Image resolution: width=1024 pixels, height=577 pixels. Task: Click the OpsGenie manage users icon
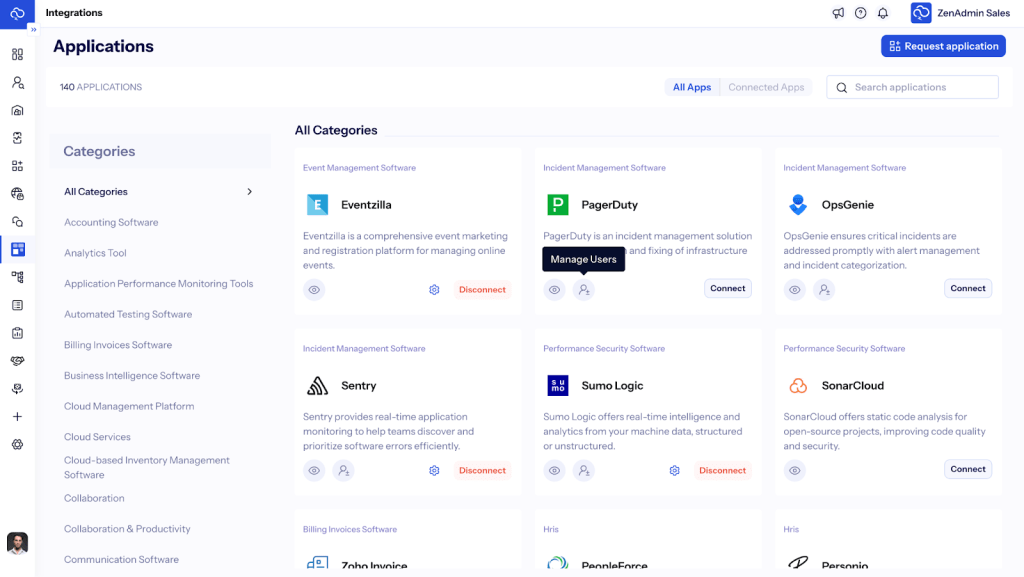point(824,290)
